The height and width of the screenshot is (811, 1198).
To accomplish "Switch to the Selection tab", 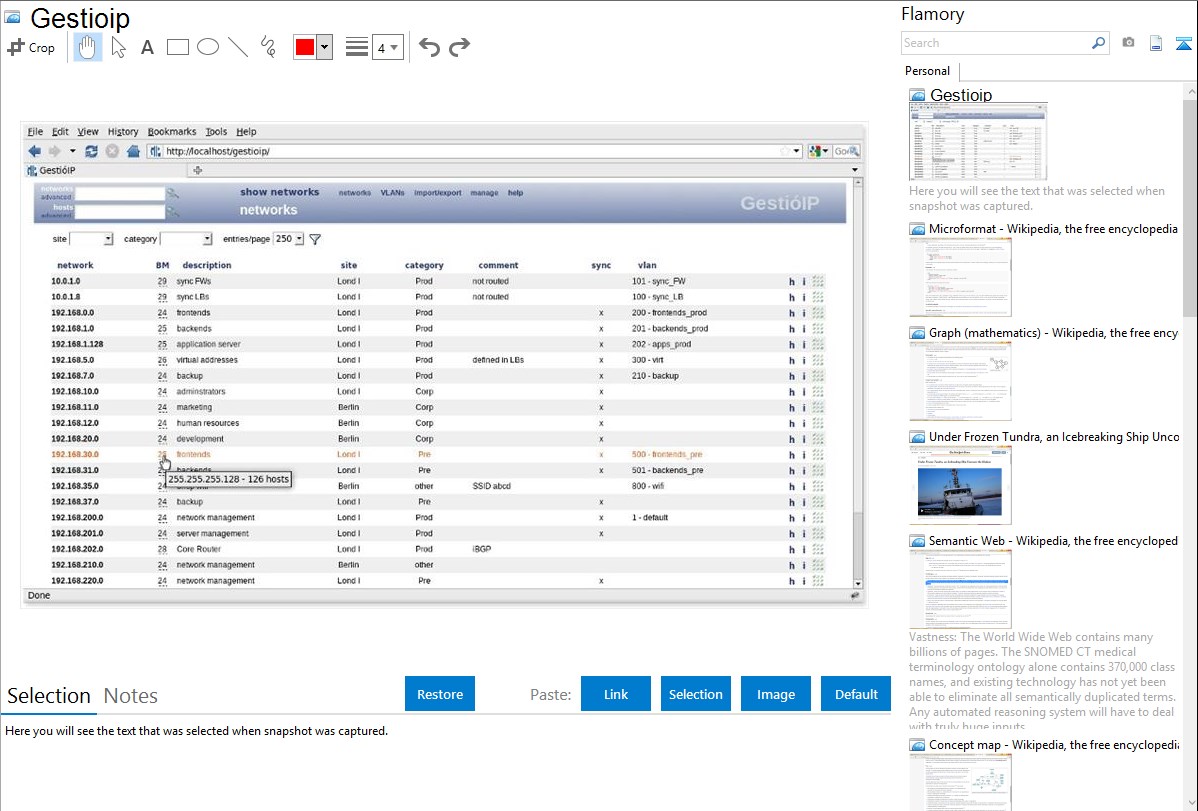I will (x=49, y=696).
